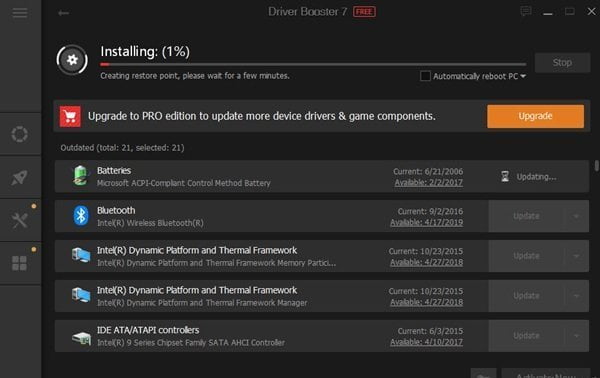Click the IDE ATA/ATAPI controllers icon

coord(81,338)
